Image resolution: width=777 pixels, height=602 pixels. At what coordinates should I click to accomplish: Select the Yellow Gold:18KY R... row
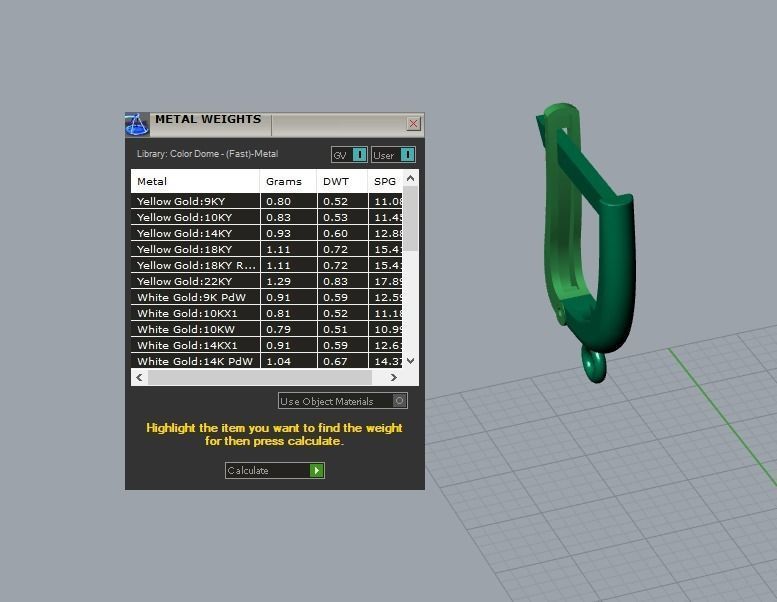pos(267,265)
